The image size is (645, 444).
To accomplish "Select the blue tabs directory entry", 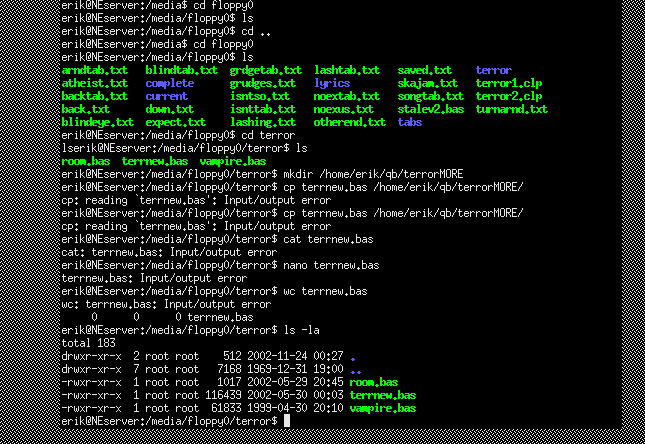I will click(x=410, y=122).
